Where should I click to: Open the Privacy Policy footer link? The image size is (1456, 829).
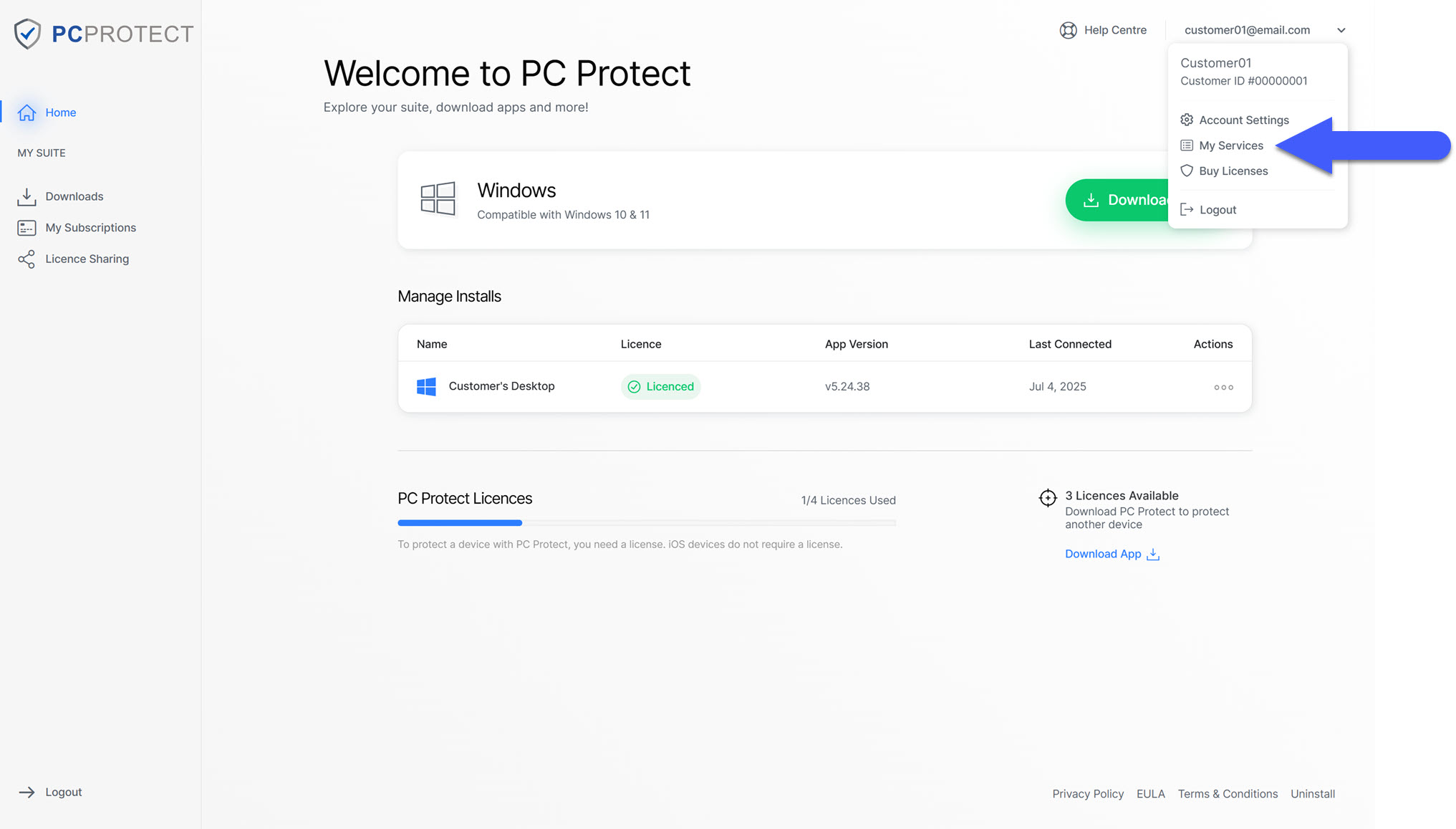tap(1087, 794)
